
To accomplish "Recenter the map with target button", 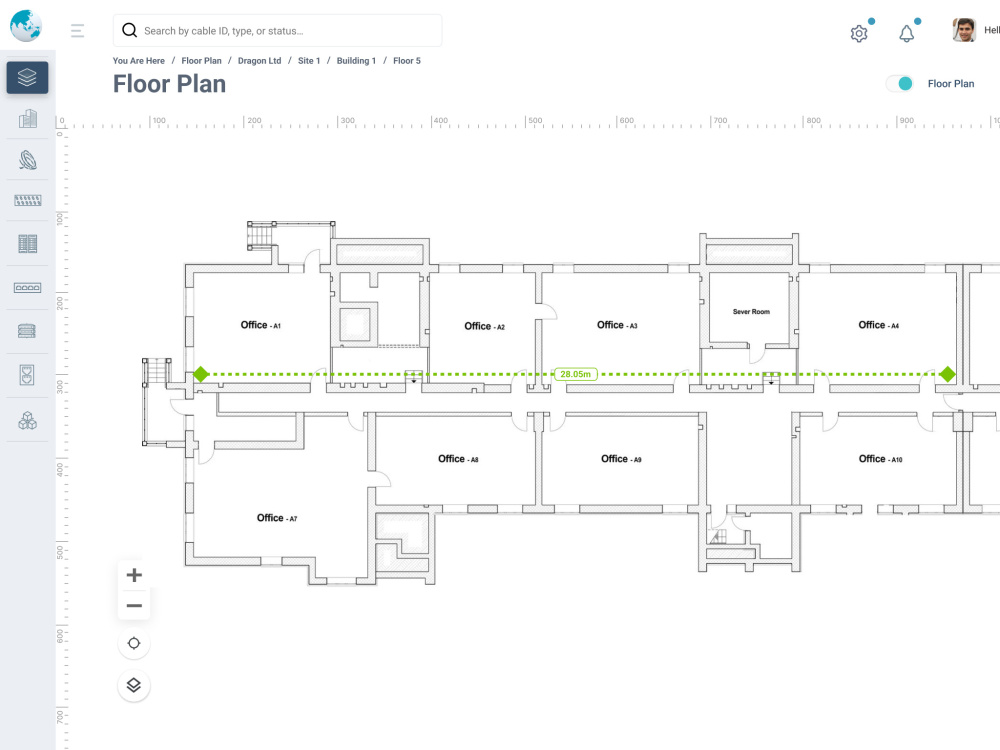I will [134, 643].
